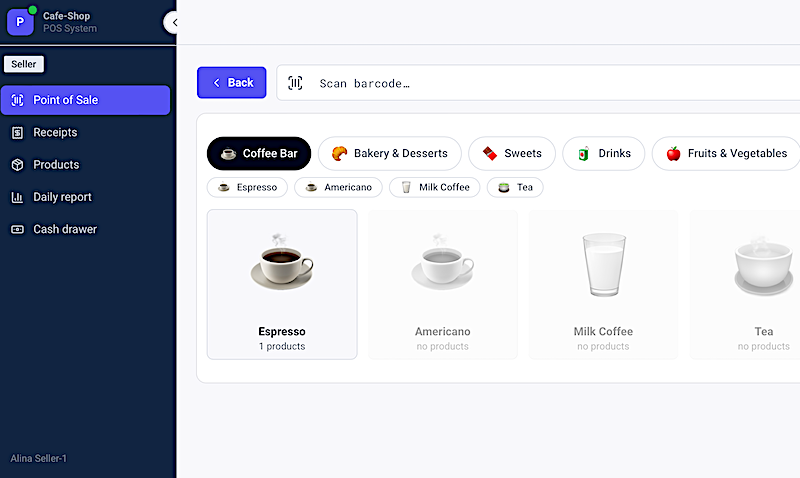This screenshot has width=800, height=478.
Task: Click the purple P app logo
Action: click(x=20, y=22)
